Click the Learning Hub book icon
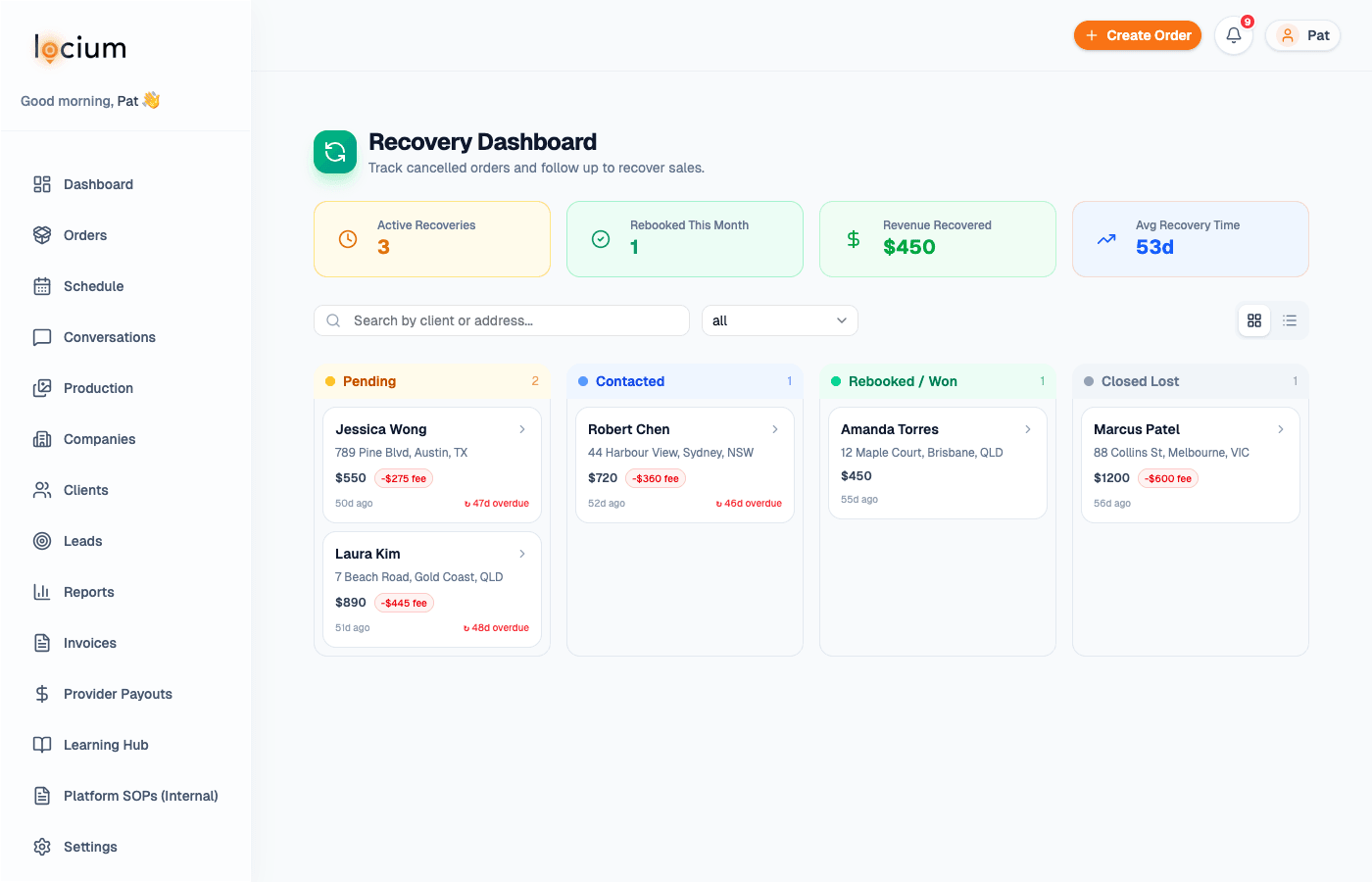 42,745
